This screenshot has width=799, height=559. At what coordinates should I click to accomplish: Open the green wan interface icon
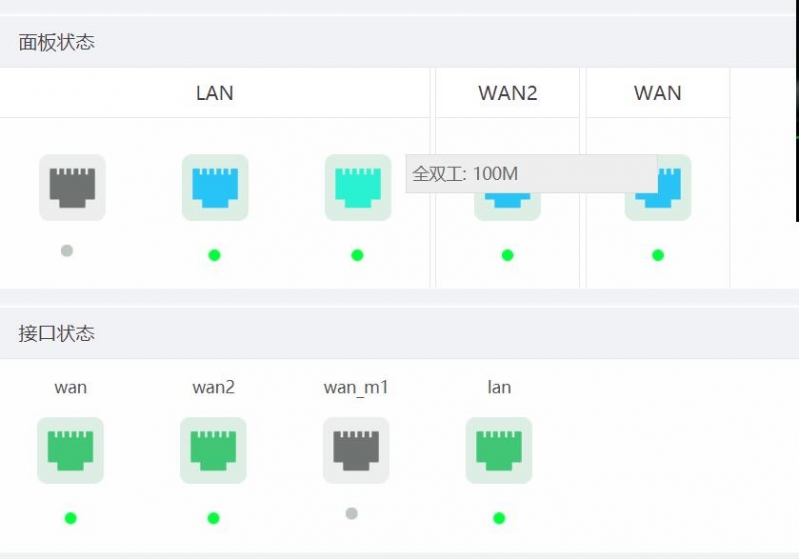[x=70, y=450]
